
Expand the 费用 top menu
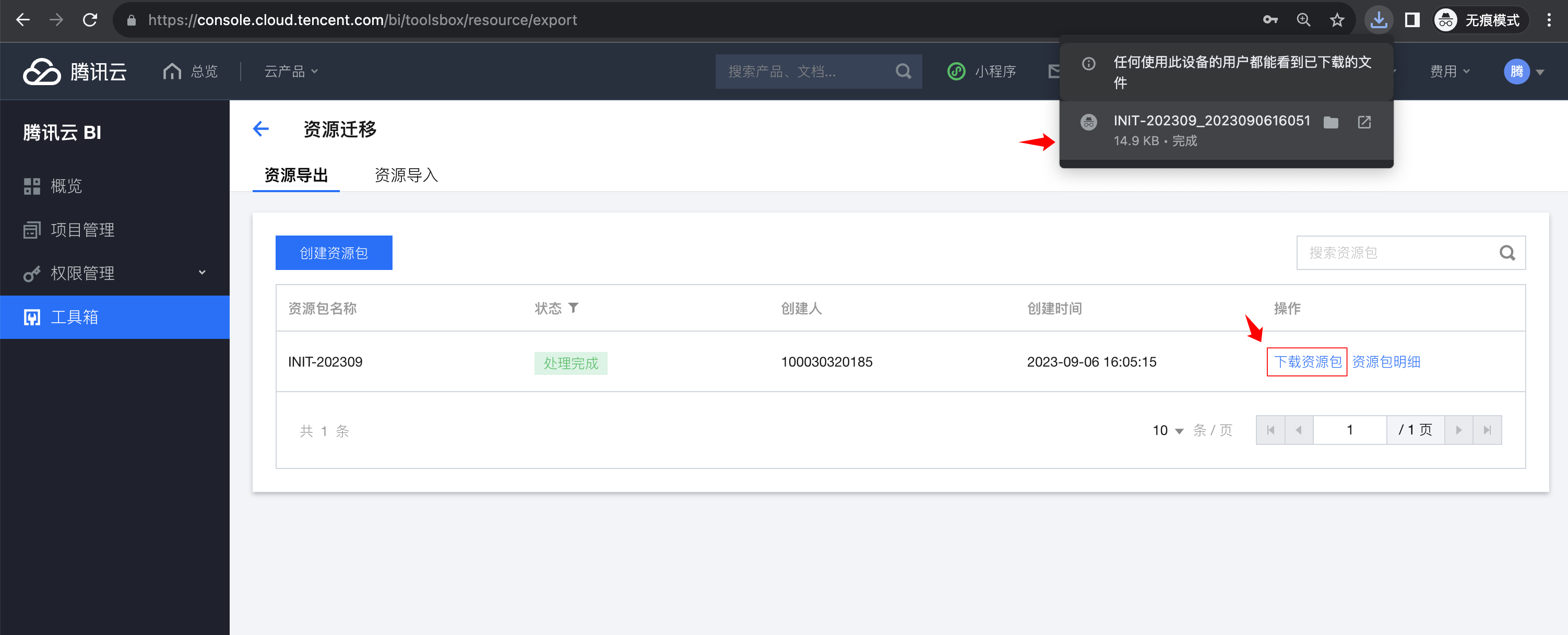[x=1450, y=72]
